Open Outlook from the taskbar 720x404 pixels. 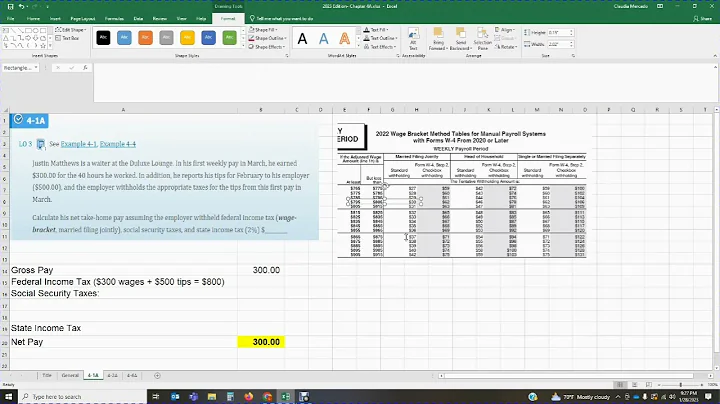(175, 397)
